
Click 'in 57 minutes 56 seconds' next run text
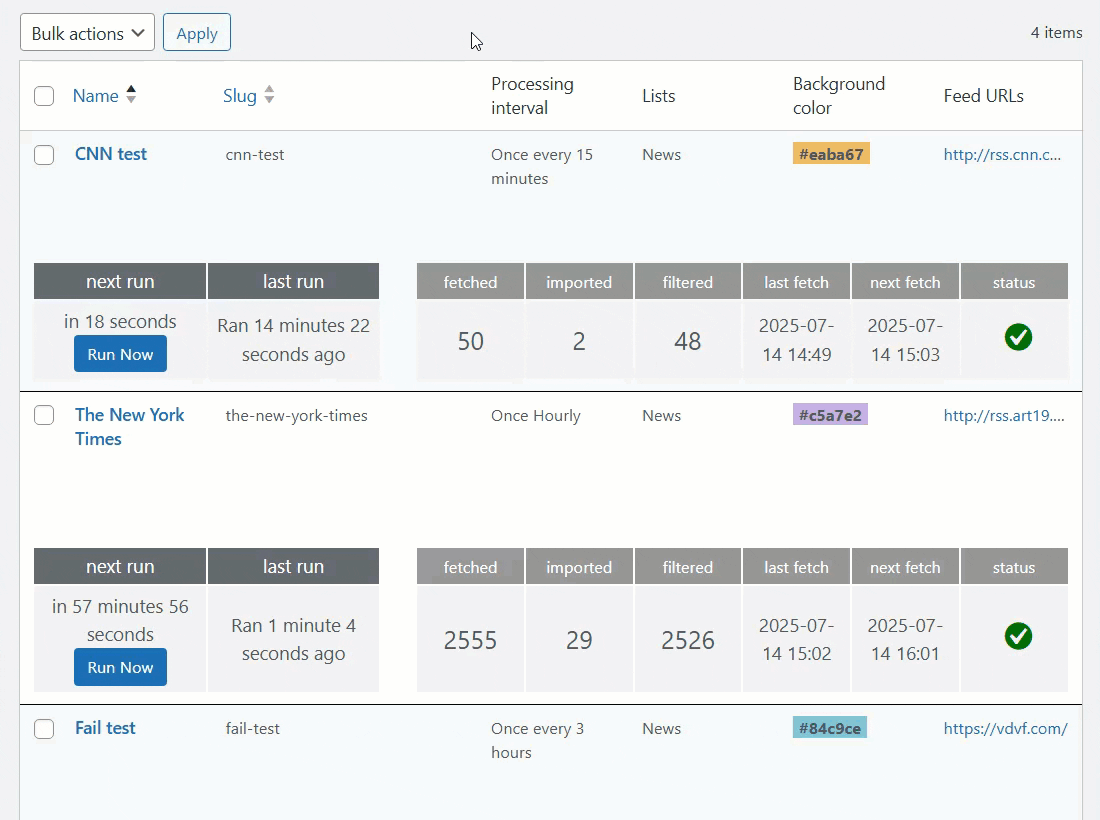[x=120, y=620]
